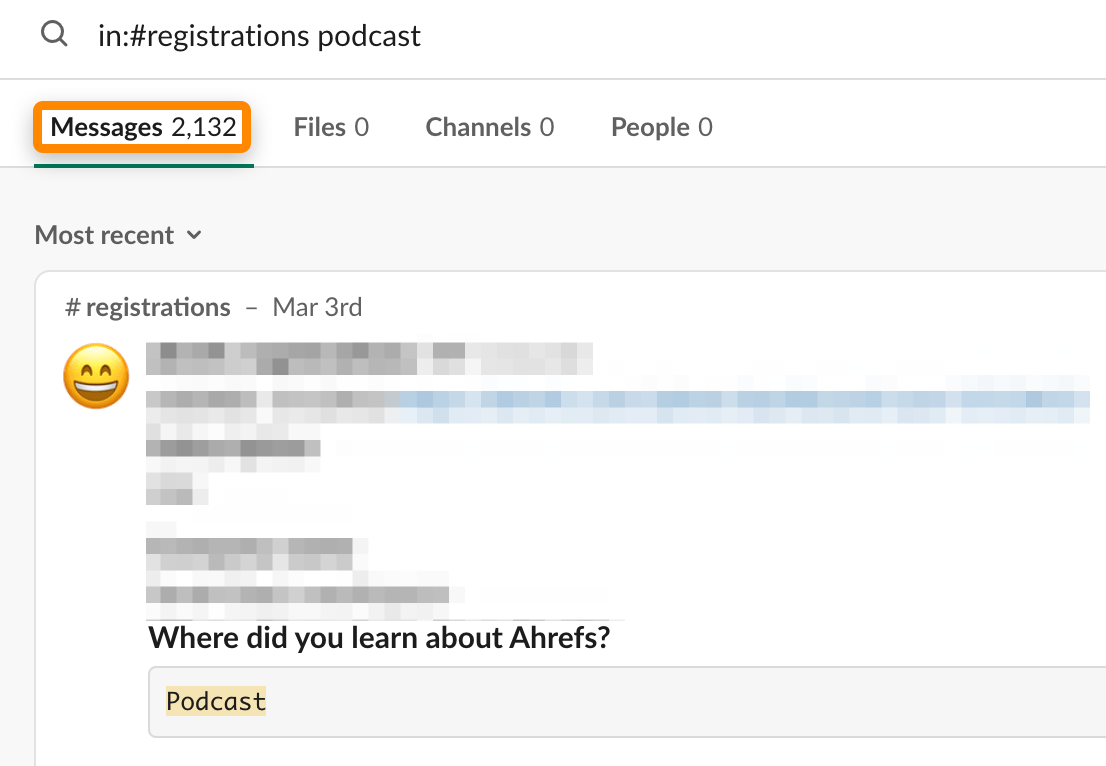Open the 'Most recent' sort dropdown

click(x=105, y=235)
